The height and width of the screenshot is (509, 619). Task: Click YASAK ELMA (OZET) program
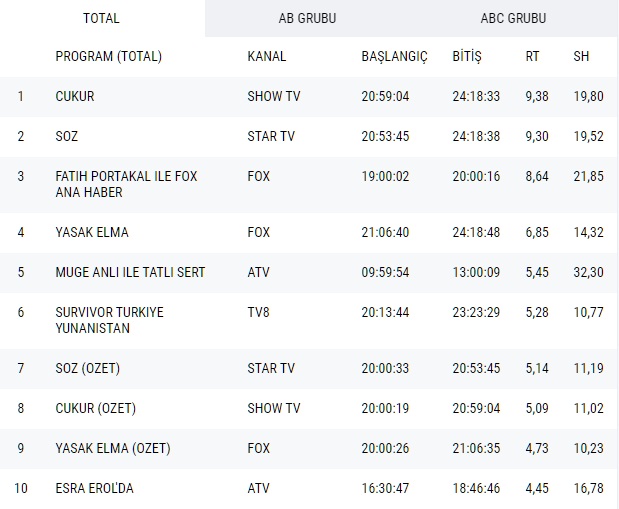coord(112,448)
